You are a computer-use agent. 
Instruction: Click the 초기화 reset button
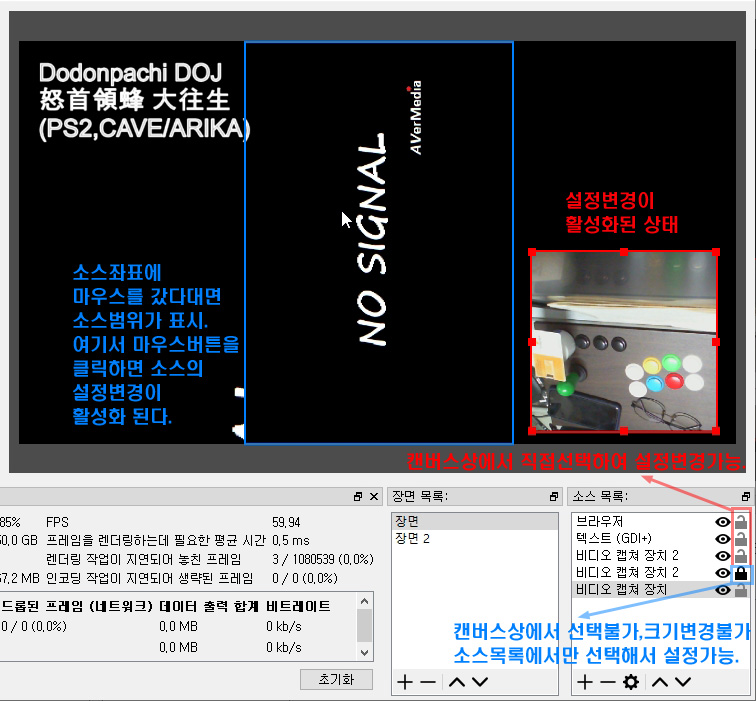(336, 679)
